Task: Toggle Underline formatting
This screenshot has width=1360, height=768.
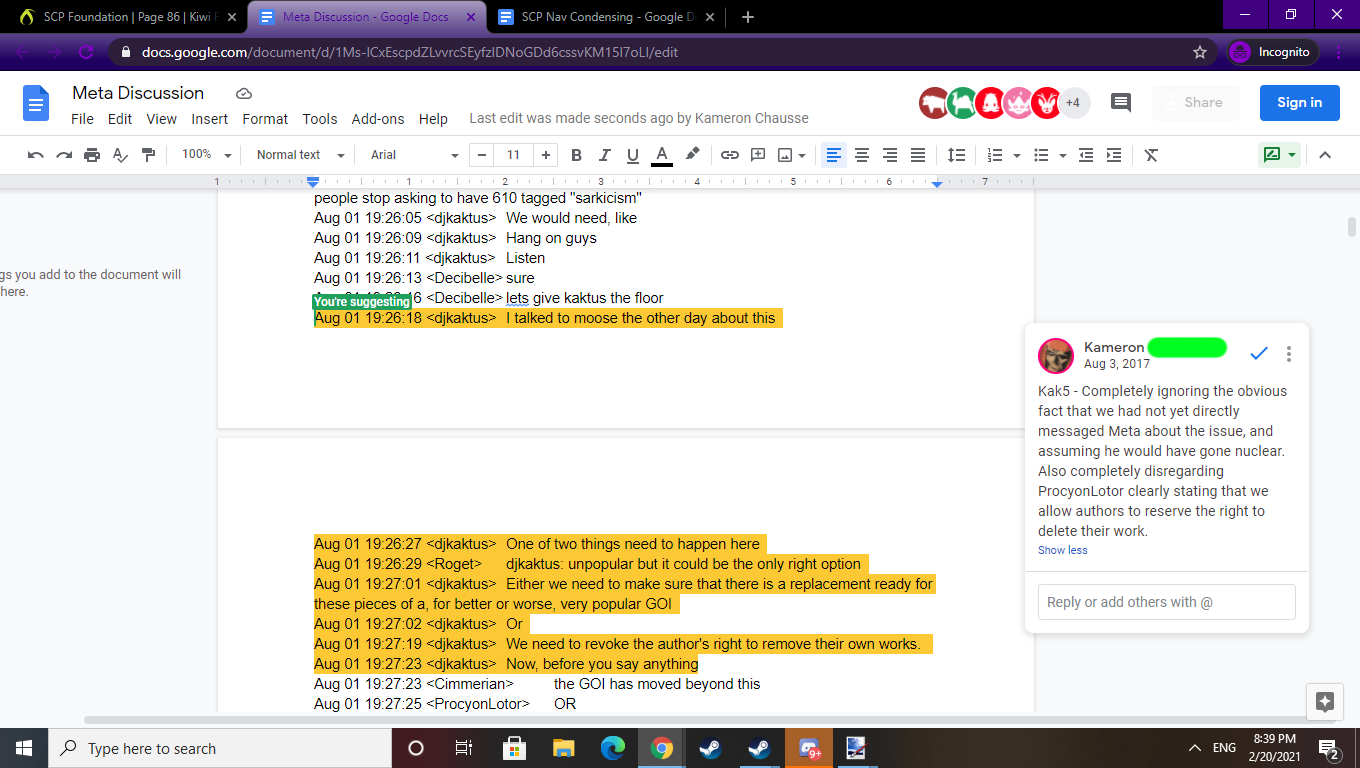Action: [x=632, y=155]
